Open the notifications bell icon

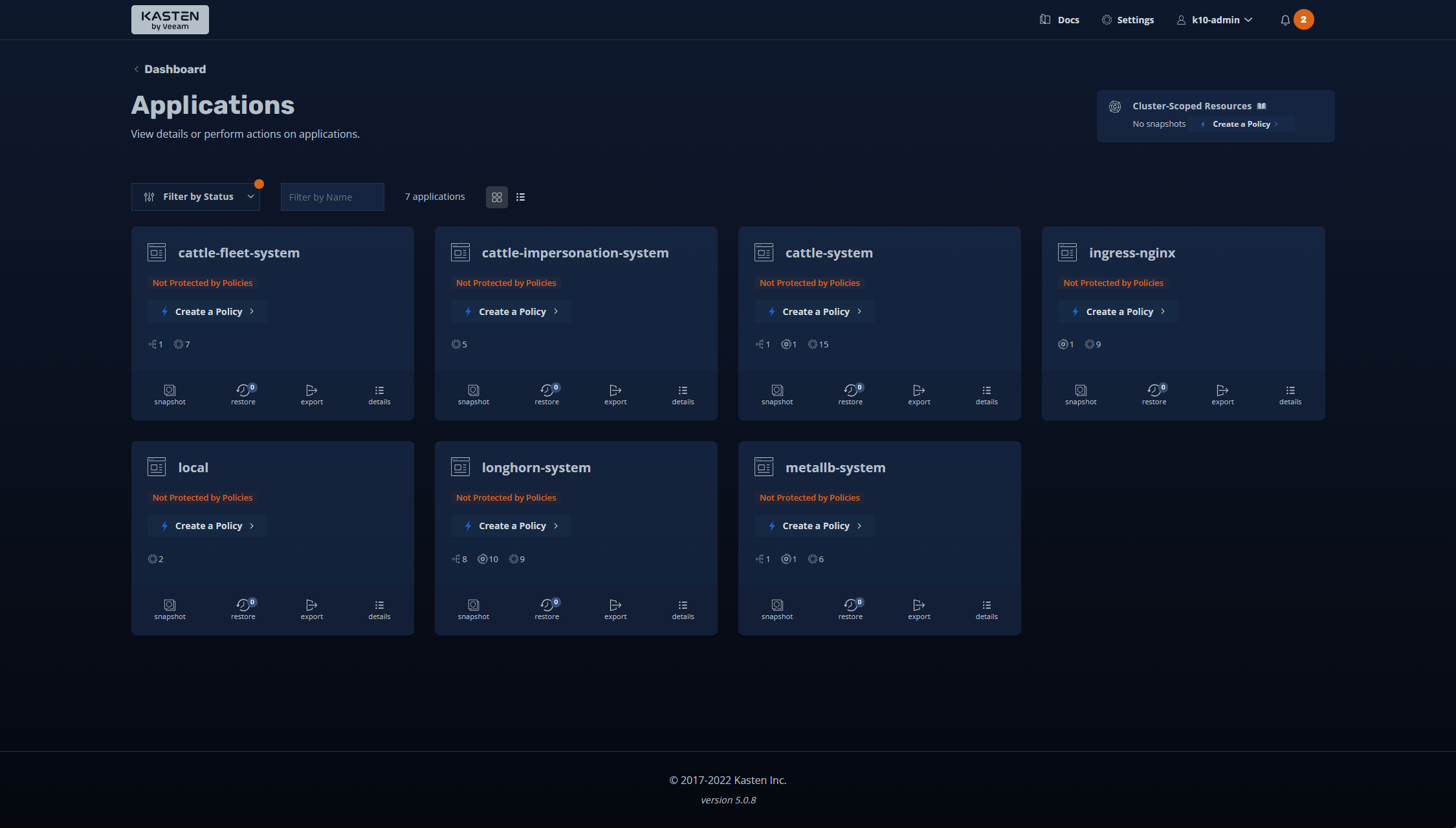pos(1285,20)
